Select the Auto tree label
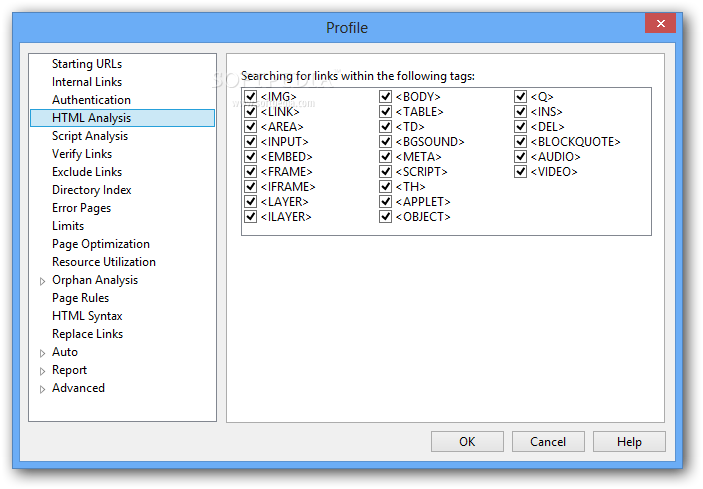703x489 pixels. tap(65, 352)
